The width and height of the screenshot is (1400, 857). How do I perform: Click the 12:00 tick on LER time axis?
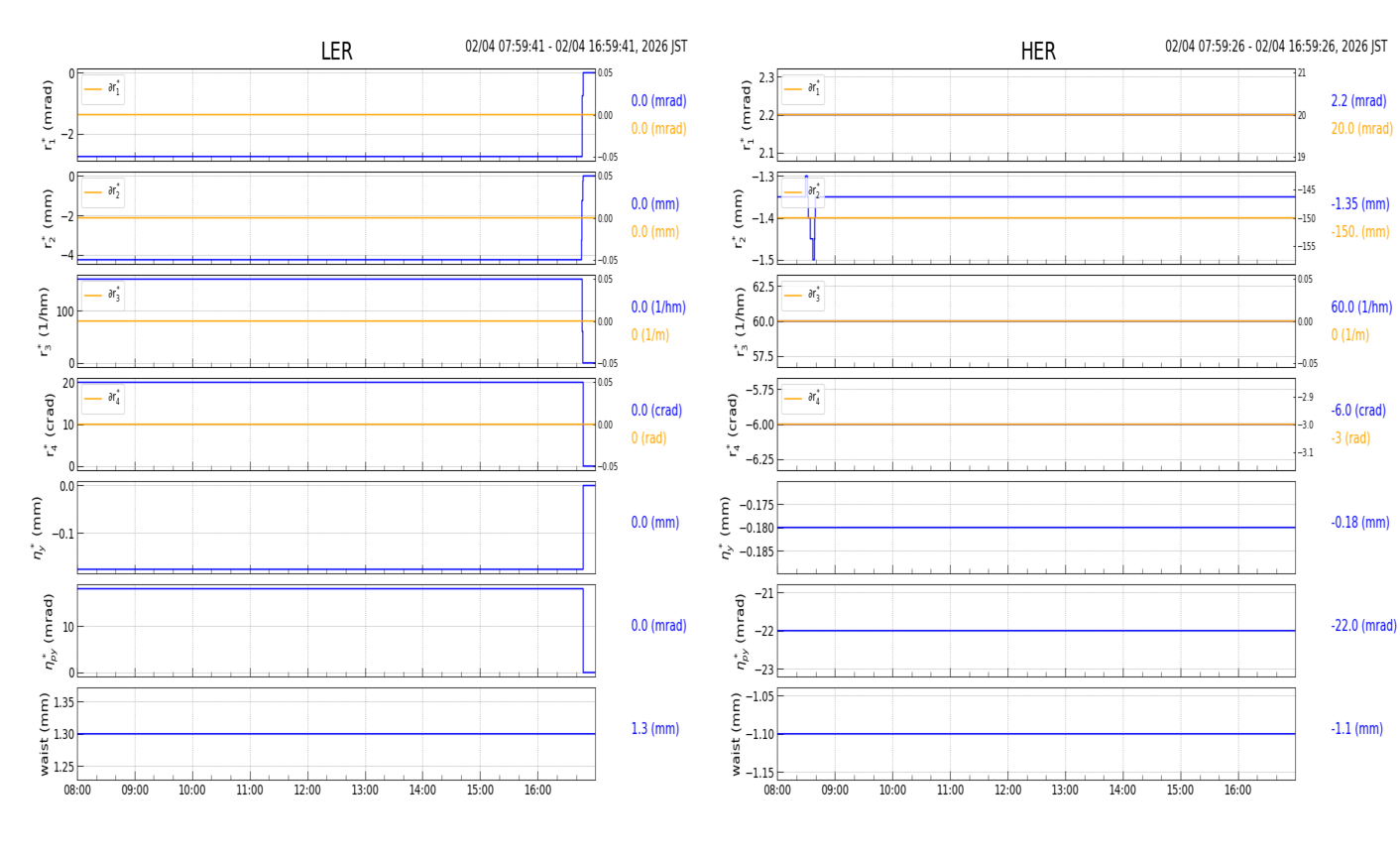307,791
